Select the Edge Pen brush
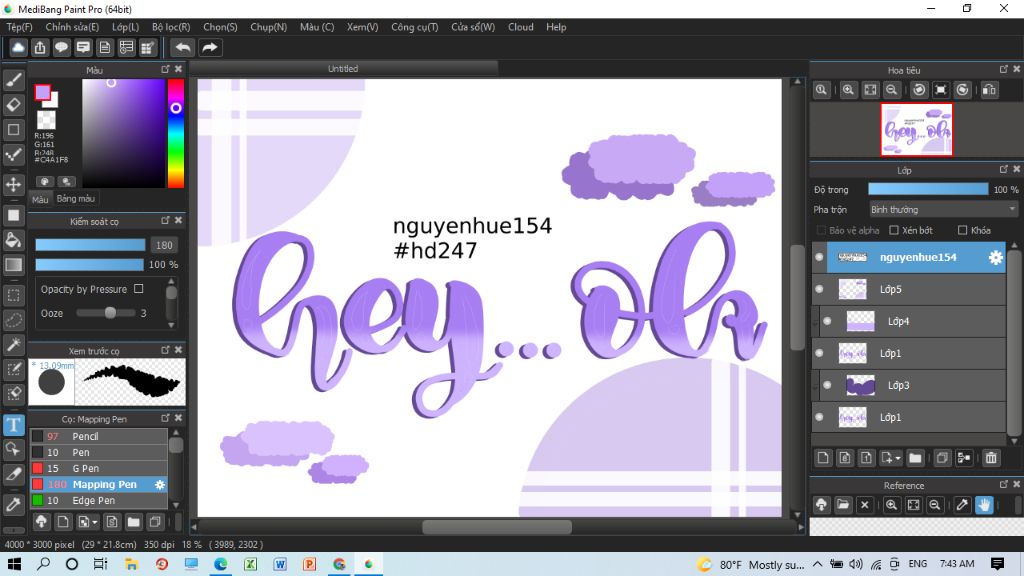The image size is (1024, 576). pyautogui.click(x=99, y=500)
